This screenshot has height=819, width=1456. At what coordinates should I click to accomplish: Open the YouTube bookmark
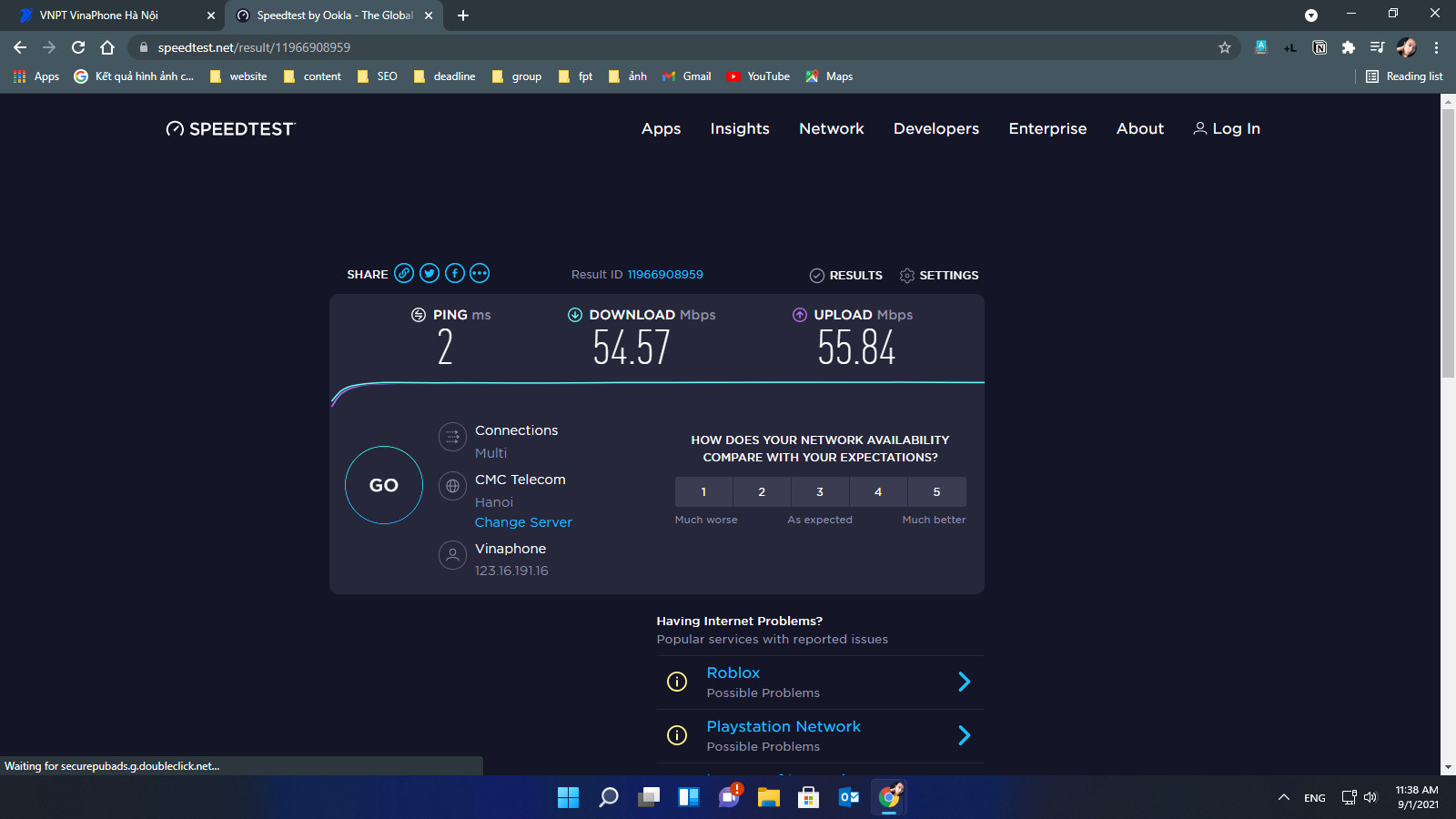[x=758, y=76]
